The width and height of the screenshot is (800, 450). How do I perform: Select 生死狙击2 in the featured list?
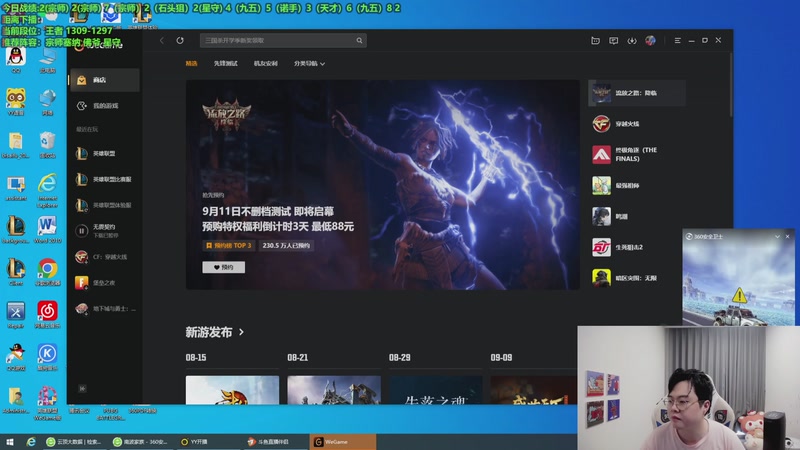(x=637, y=247)
